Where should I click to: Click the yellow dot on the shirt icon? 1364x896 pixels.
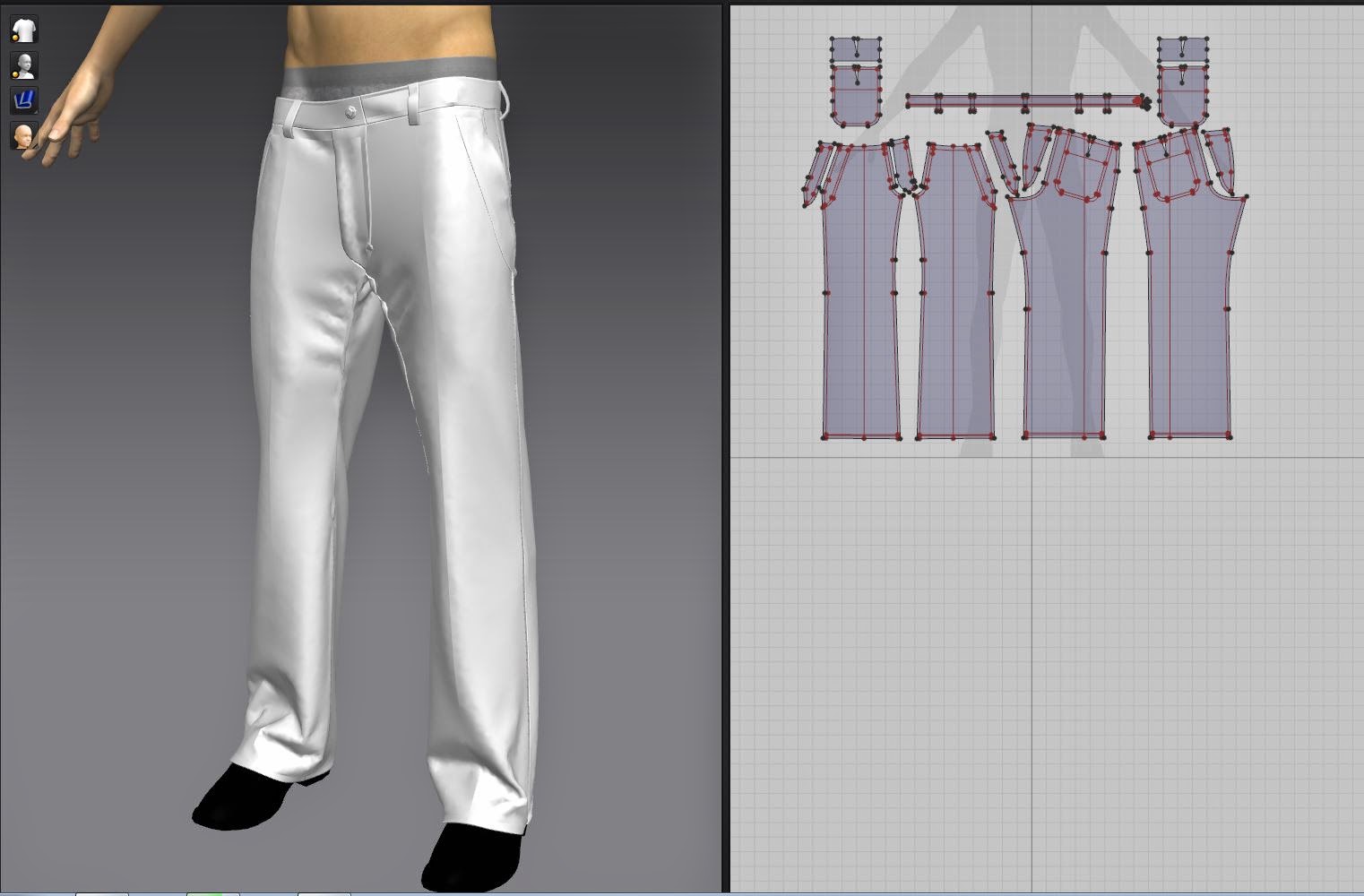[14, 38]
